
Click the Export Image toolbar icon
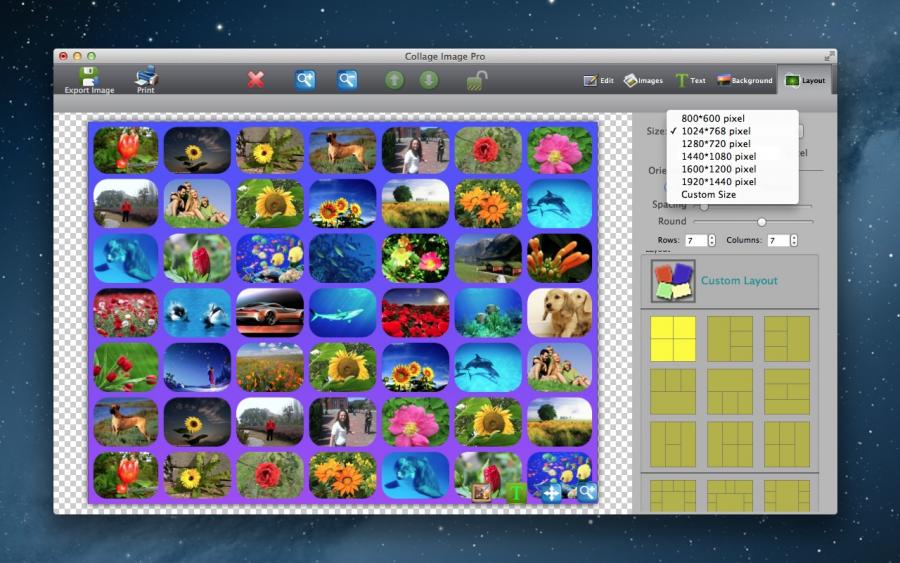[x=89, y=77]
